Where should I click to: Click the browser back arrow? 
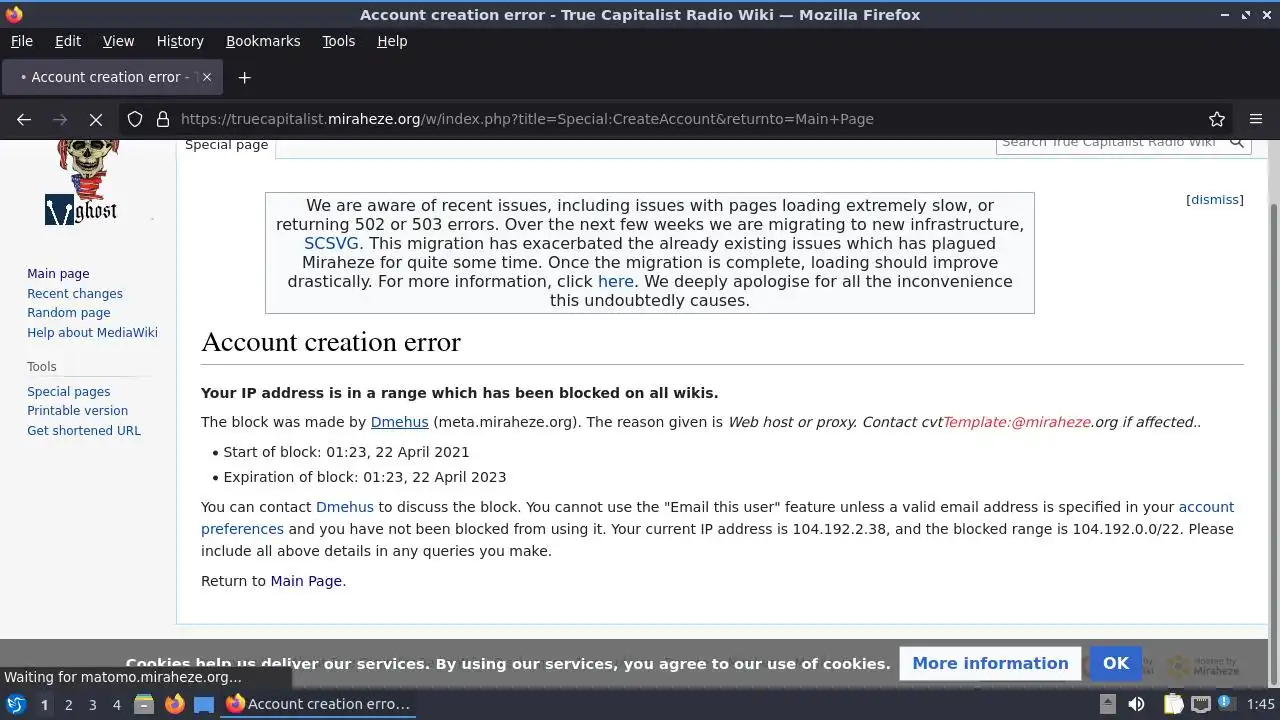[x=24, y=119]
